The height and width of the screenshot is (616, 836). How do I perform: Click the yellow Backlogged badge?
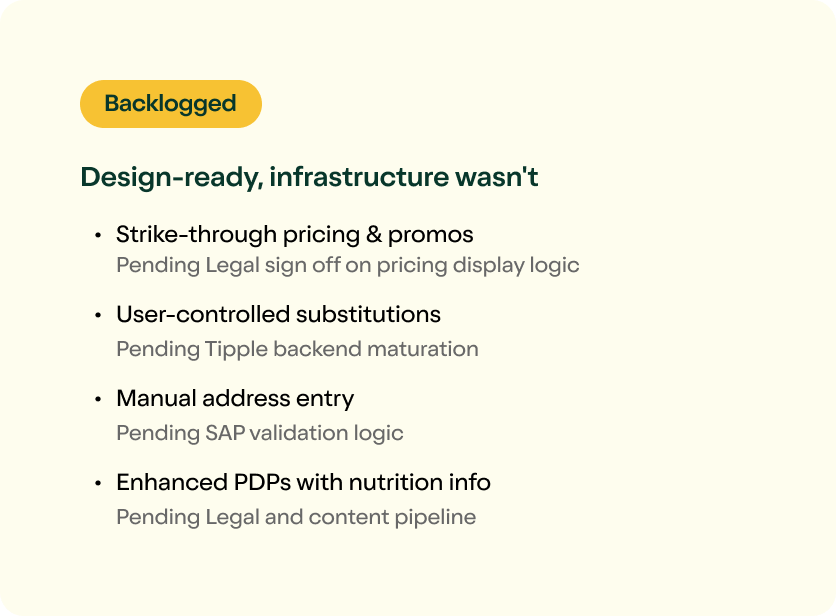[171, 104]
